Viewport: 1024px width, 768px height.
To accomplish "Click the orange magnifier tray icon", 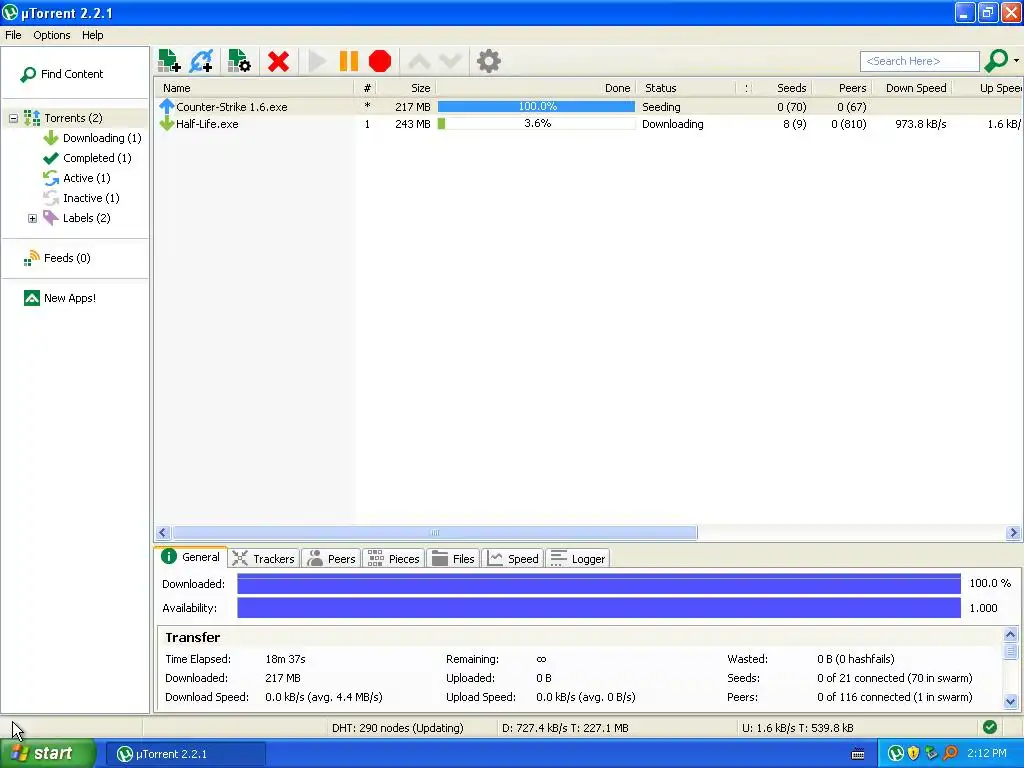I will 950,754.
